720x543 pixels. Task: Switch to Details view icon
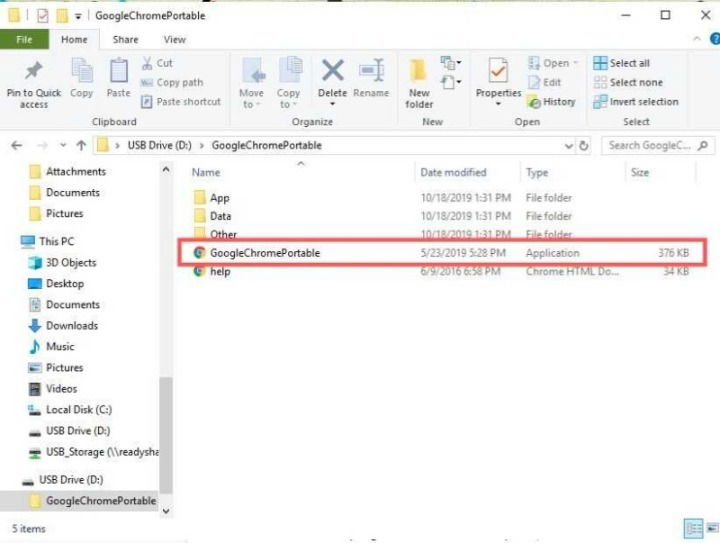(693, 528)
